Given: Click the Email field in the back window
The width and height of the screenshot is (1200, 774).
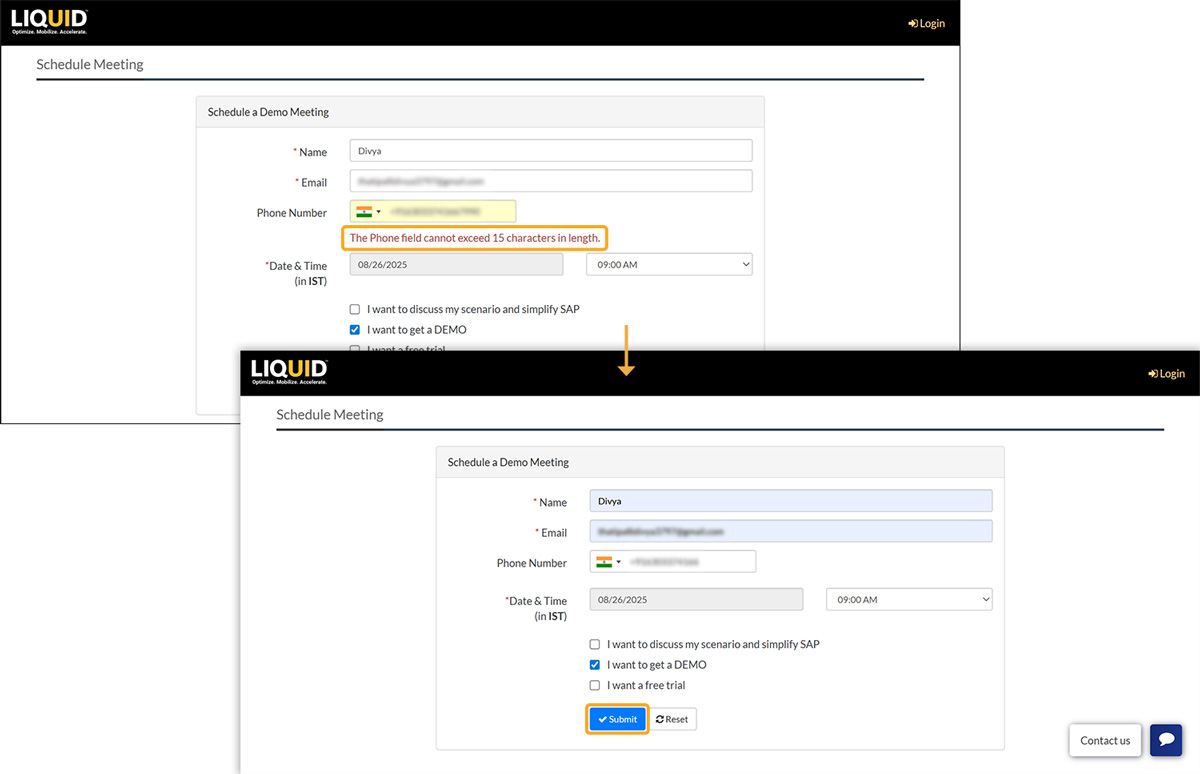Looking at the screenshot, I should (x=551, y=181).
